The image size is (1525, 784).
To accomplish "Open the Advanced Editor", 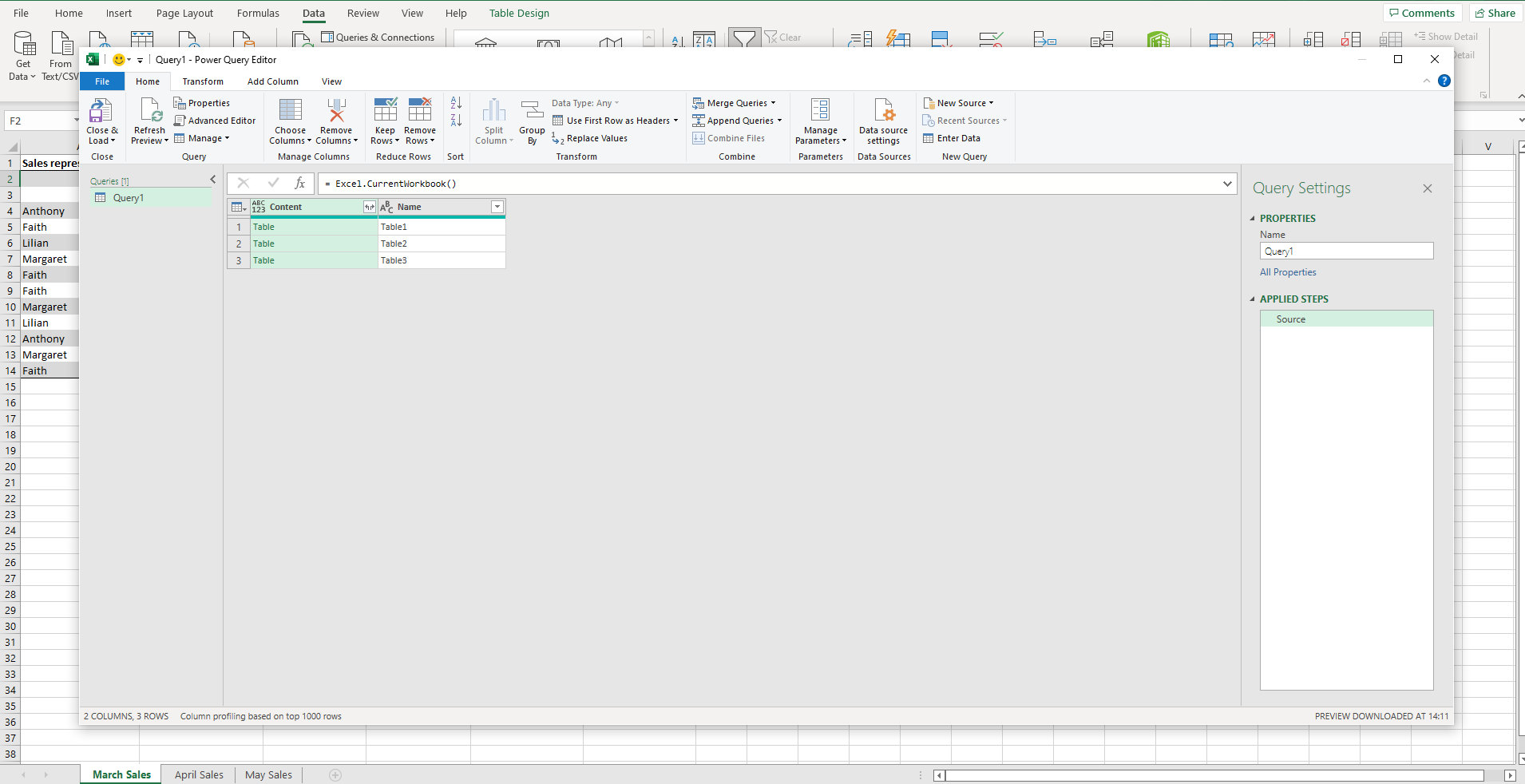I will [215, 120].
